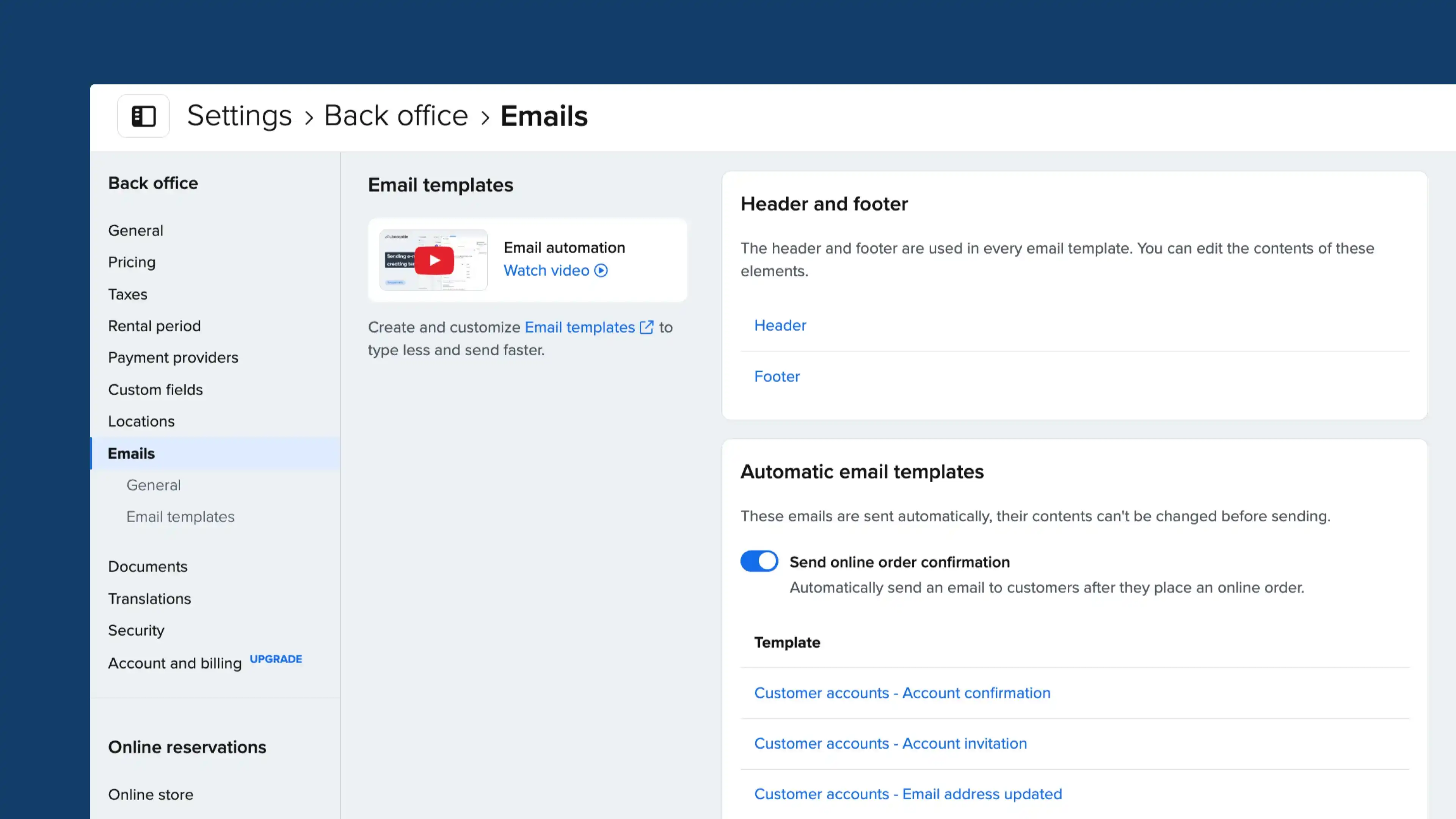Open Documents settings
The image size is (1456, 819).
[147, 566]
